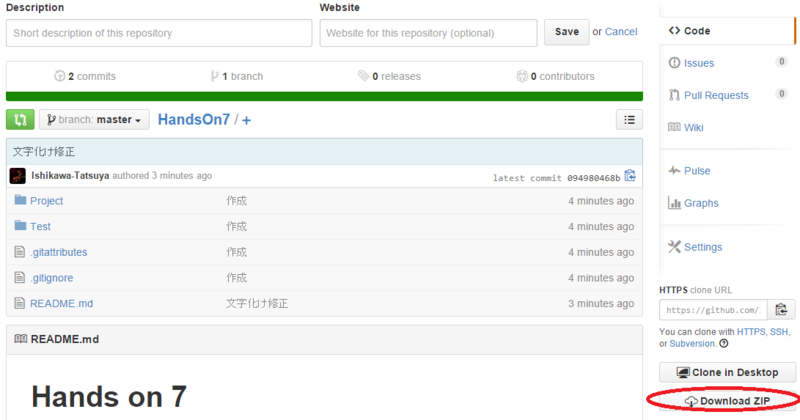Open the Project folder

46,201
